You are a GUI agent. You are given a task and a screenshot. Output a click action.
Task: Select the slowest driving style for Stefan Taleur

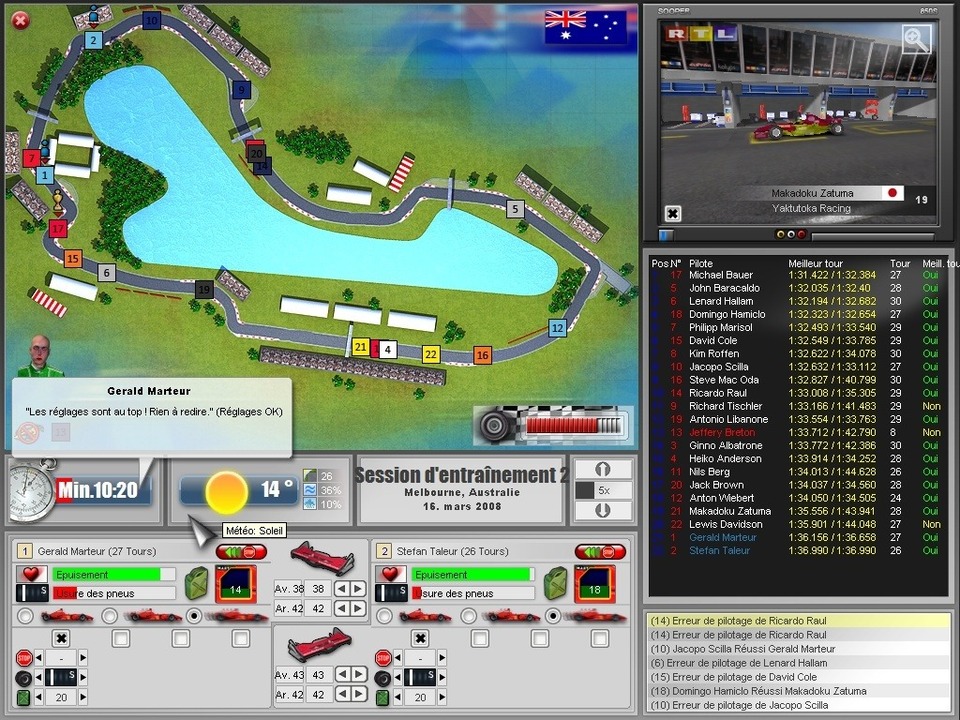click(x=384, y=615)
